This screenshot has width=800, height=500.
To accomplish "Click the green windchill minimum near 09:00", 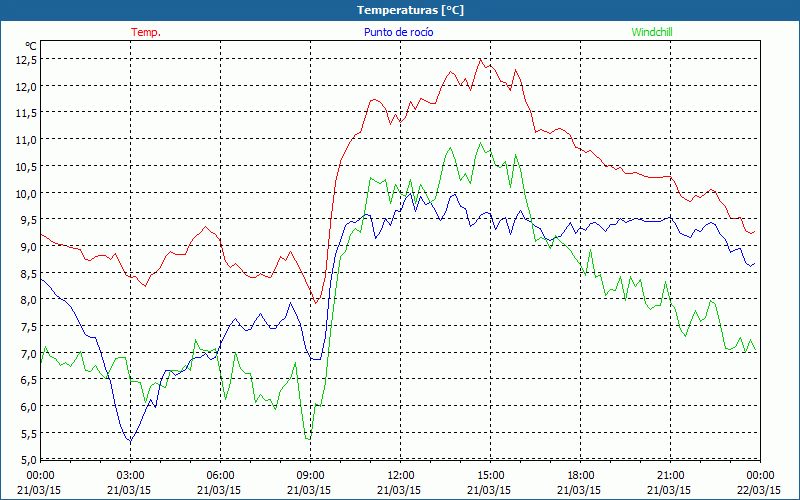I will pos(308,439).
